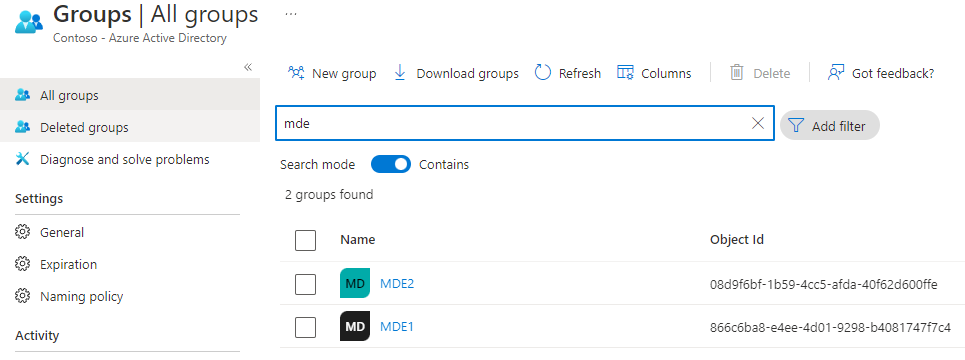This screenshot has height=360, width=965.
Task: Open the MDE1 group link
Action: pyautogui.click(x=397, y=327)
